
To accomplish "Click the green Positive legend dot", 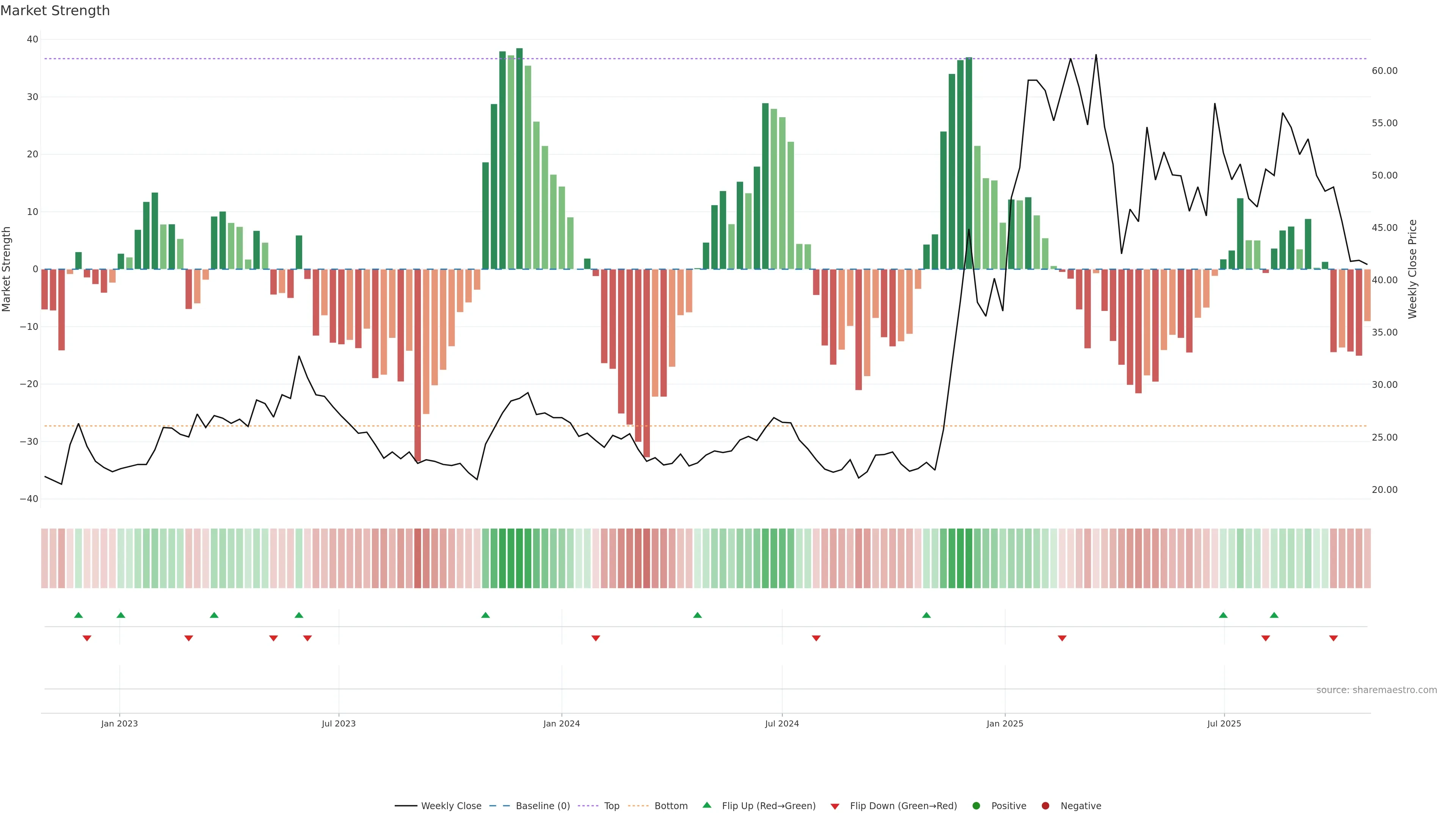I will [976, 806].
